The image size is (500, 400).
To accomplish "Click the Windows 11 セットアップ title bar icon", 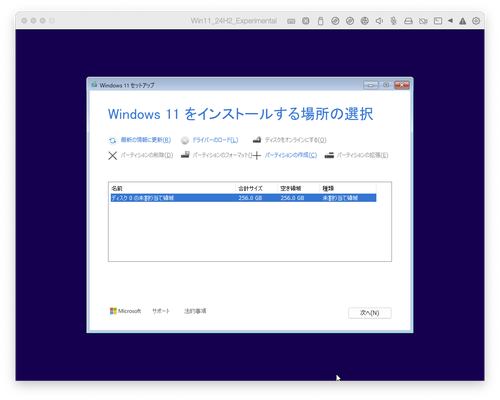I will pyautogui.click(x=94, y=85).
